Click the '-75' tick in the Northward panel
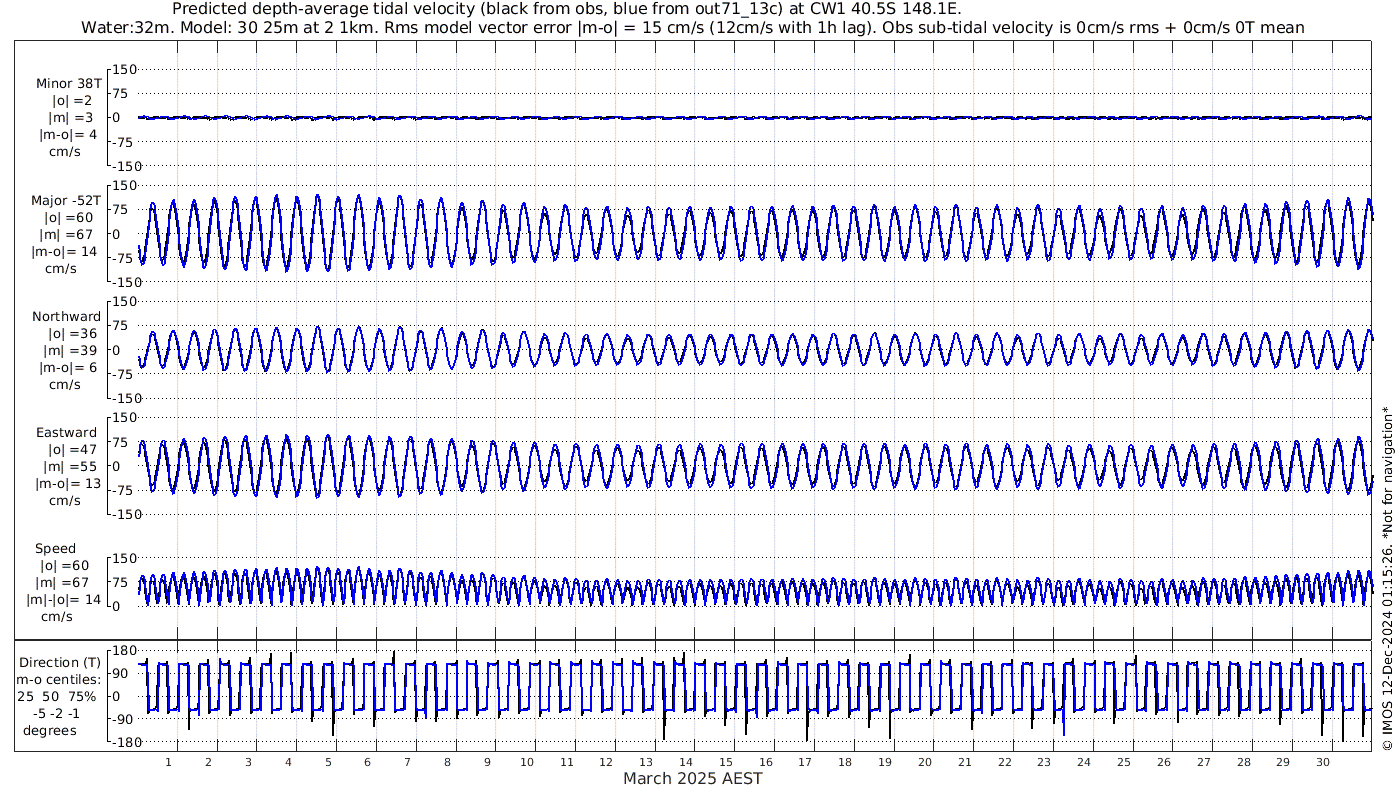This screenshot has width=1400, height=800. [x=124, y=374]
